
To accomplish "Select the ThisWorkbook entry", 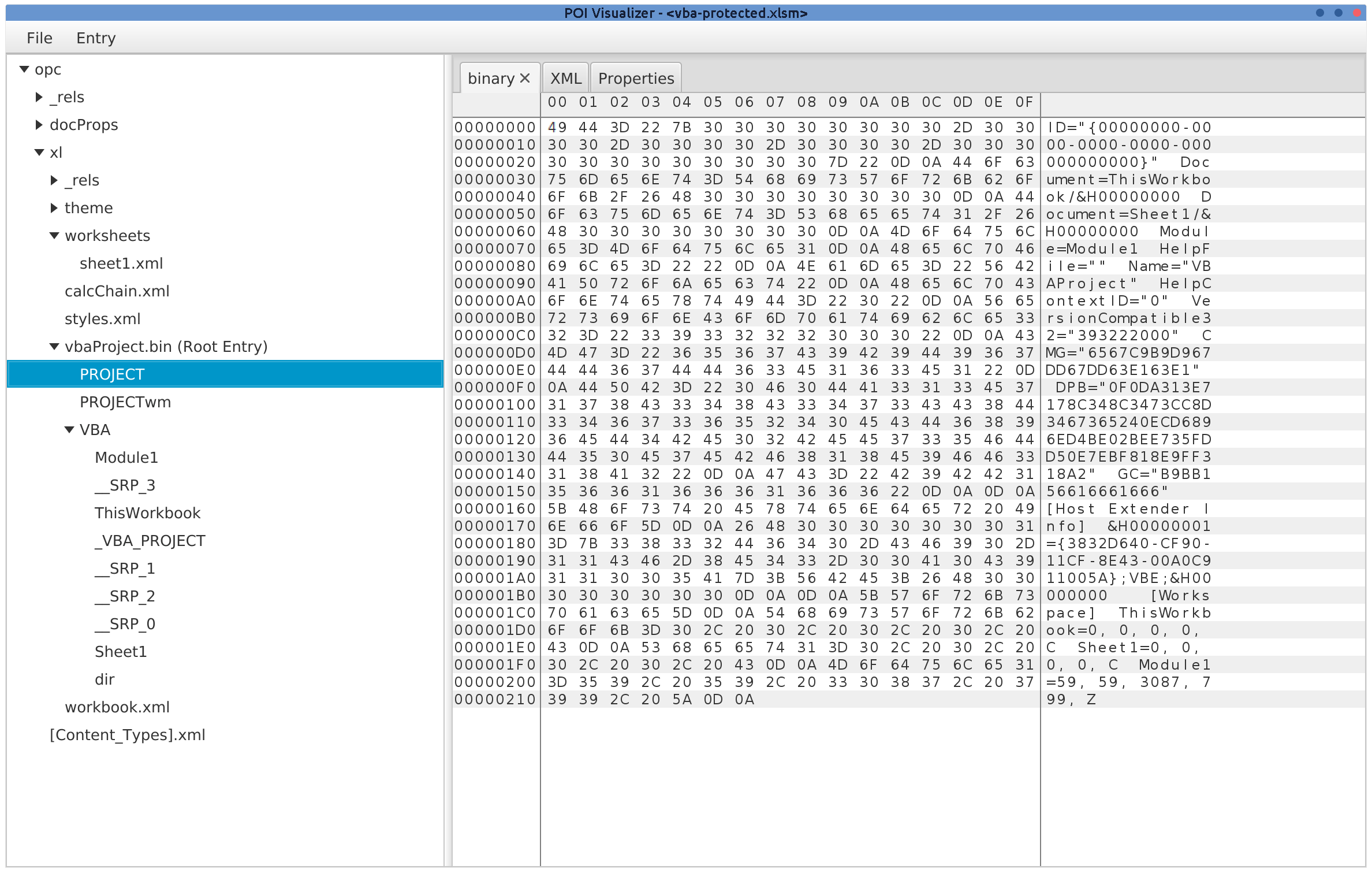I will (148, 512).
